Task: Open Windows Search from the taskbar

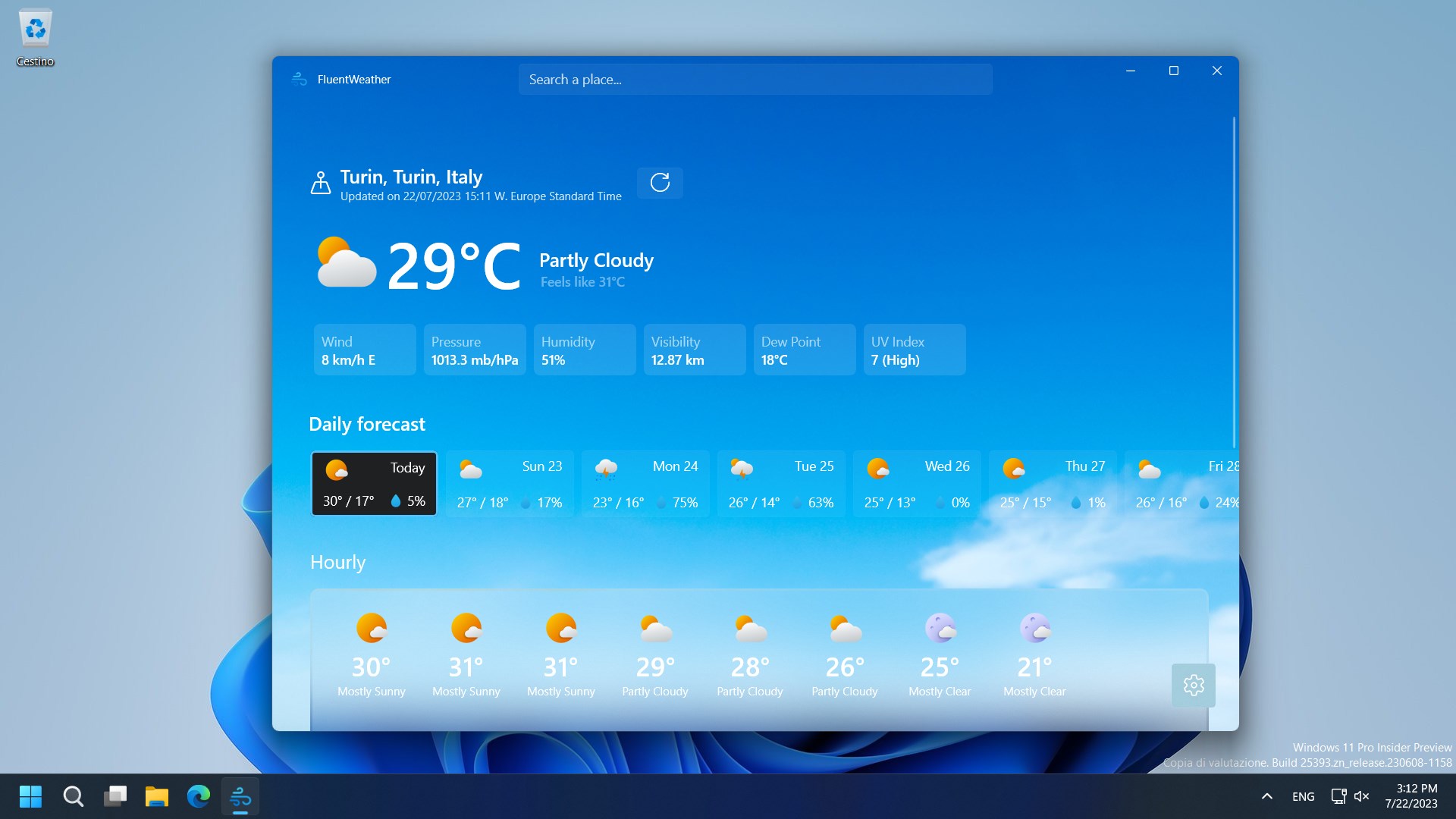Action: point(73,796)
